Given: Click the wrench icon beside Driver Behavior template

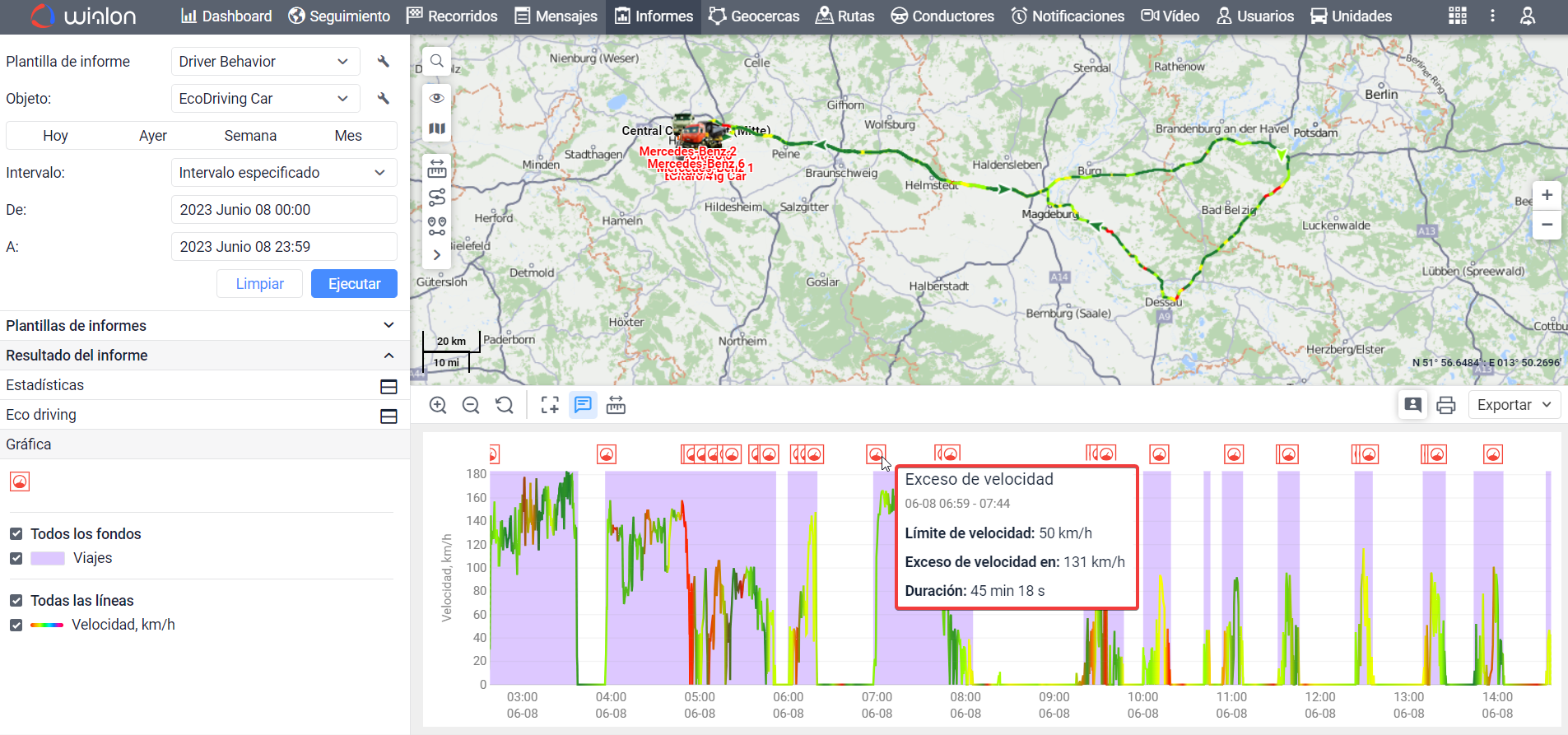Looking at the screenshot, I should click(383, 62).
